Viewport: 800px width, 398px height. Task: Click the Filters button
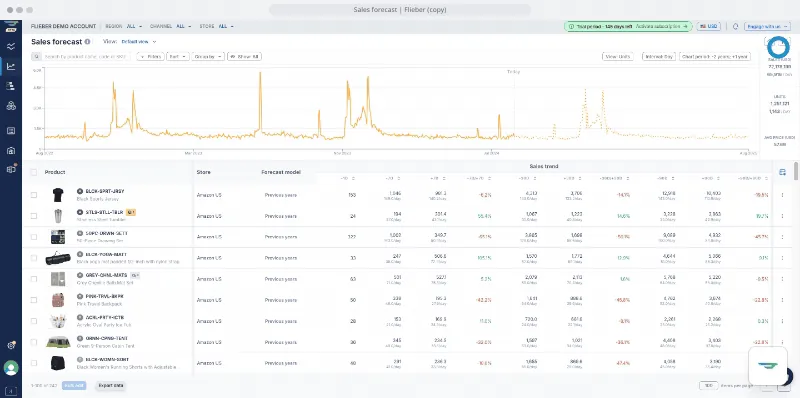pos(151,57)
